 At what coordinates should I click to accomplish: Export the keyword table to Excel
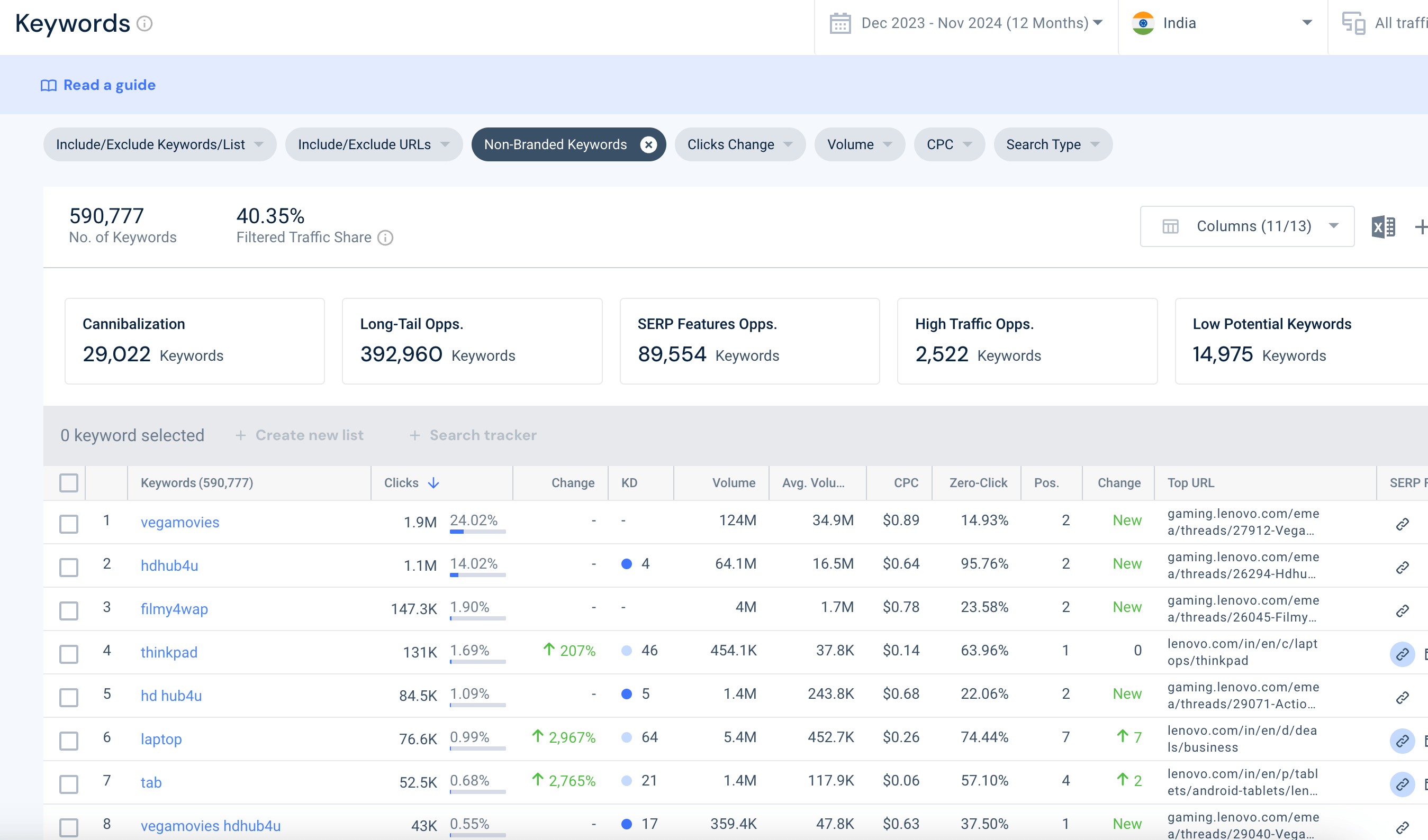tap(1382, 226)
